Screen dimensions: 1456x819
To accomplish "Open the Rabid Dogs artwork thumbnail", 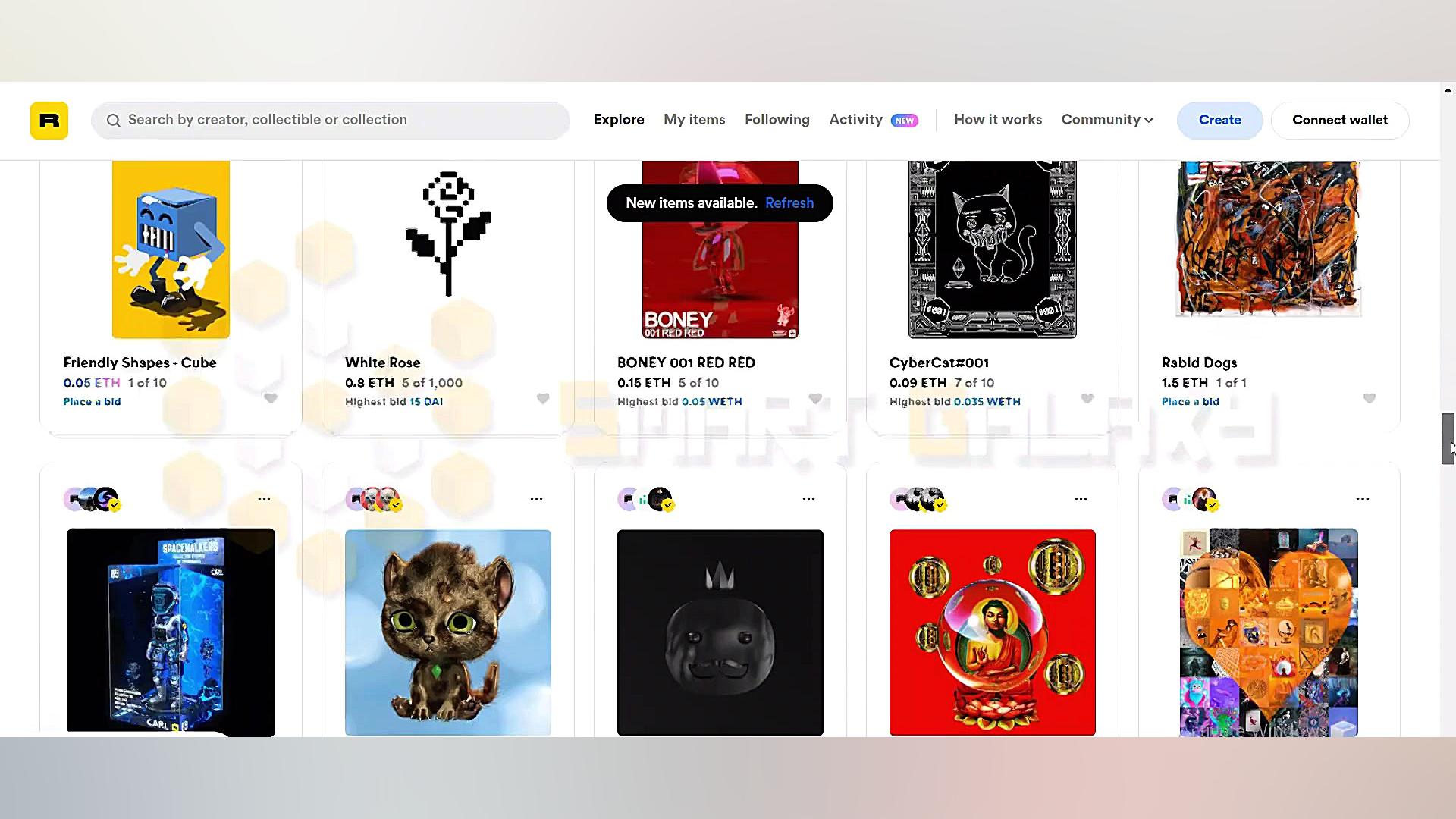I will (1269, 238).
